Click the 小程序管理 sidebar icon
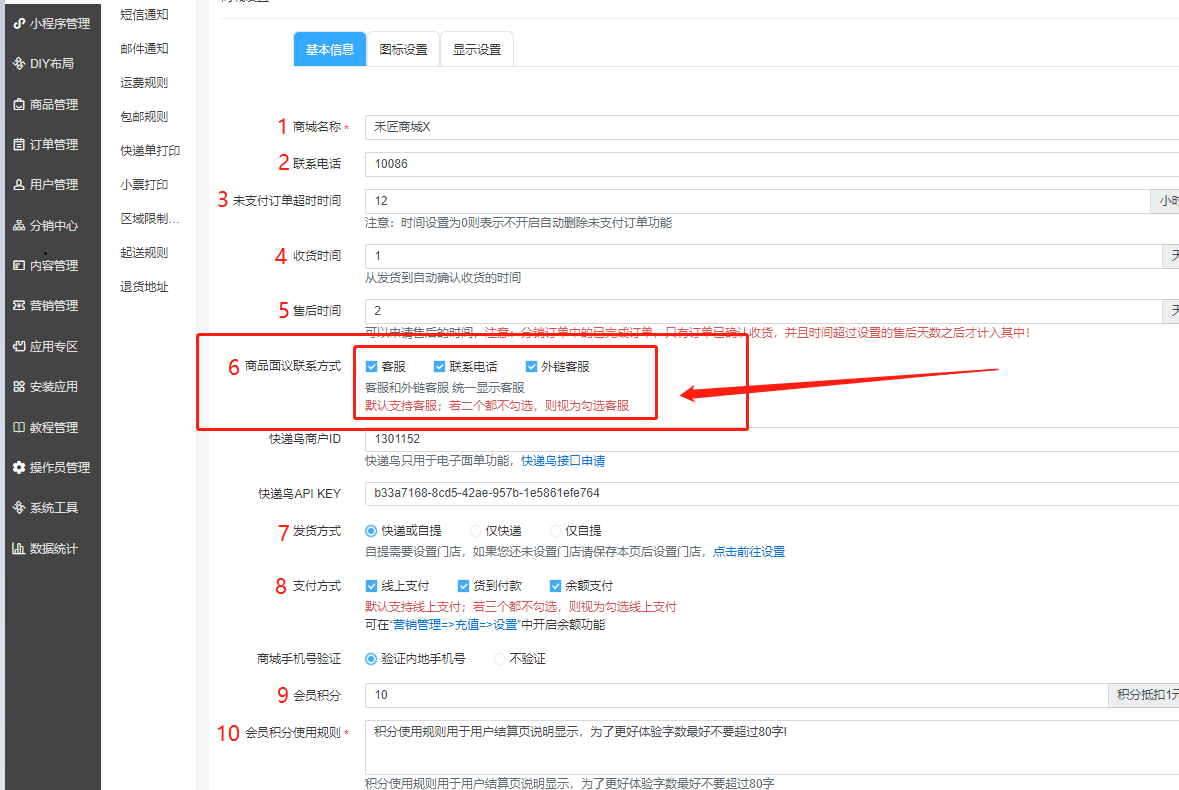Image resolution: width=1179 pixels, height=790 pixels. pos(19,23)
